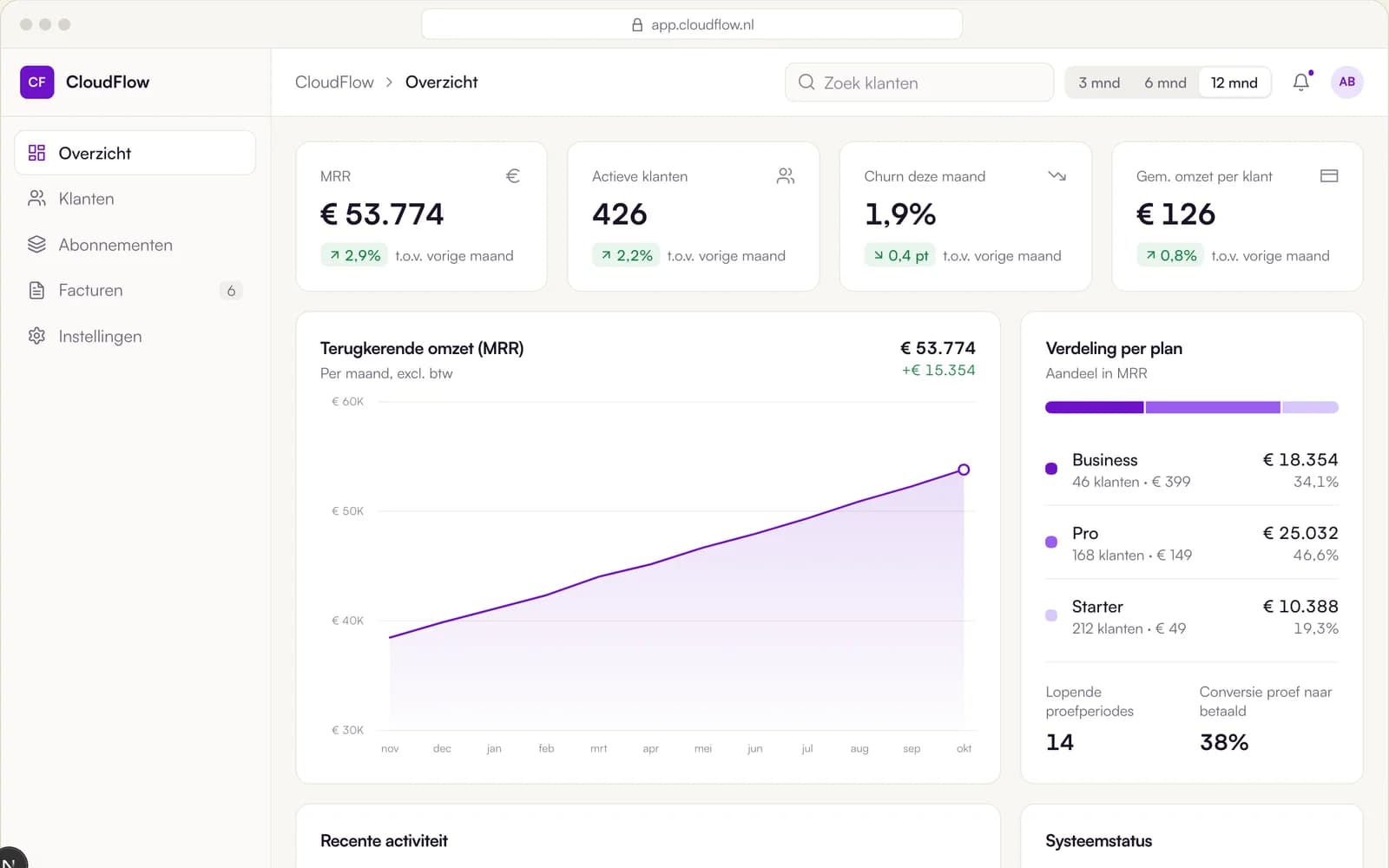Click the 2,2% badge on Actieve klanten
The height and width of the screenshot is (868, 1389).
(x=626, y=255)
